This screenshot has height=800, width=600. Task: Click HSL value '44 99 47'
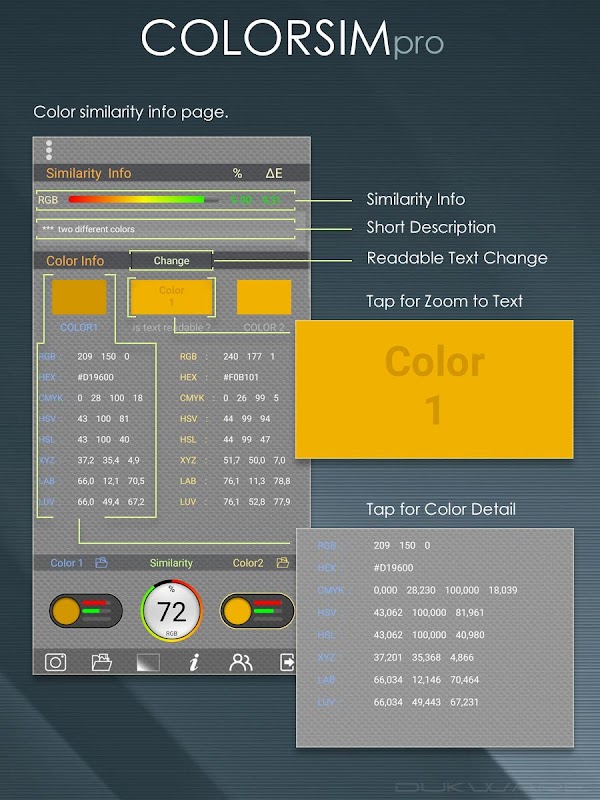247,439
